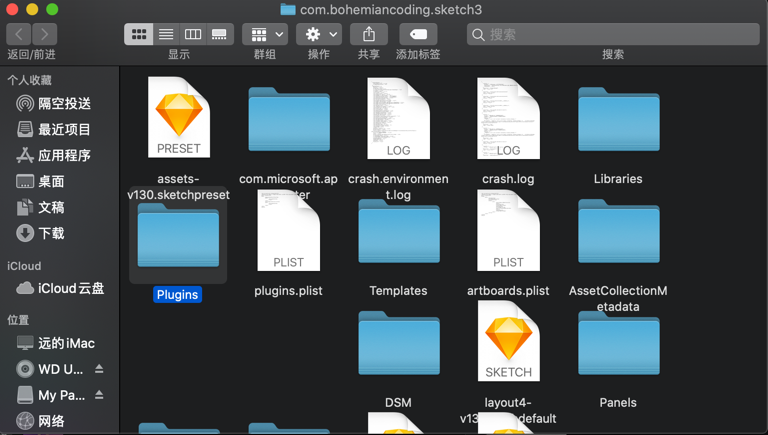Image resolution: width=768 pixels, height=435 pixels.
Task: Select the assets-v130.sketchpreset file
Action: click(179, 118)
